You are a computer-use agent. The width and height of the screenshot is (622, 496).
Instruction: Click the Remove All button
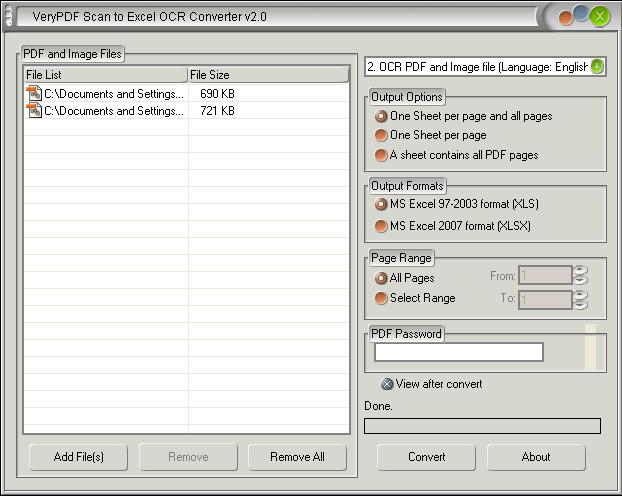coord(298,457)
